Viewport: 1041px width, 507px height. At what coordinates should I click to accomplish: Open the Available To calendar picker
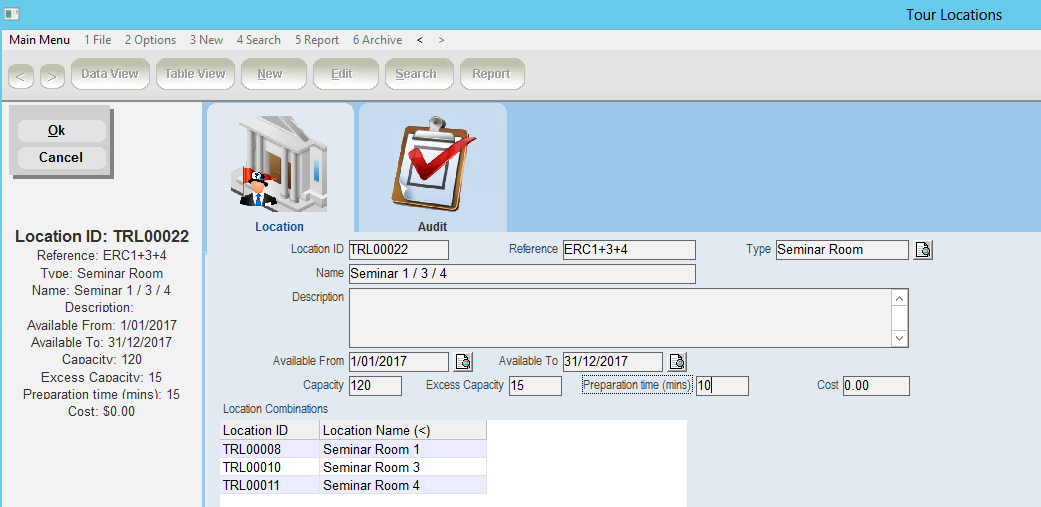[677, 362]
